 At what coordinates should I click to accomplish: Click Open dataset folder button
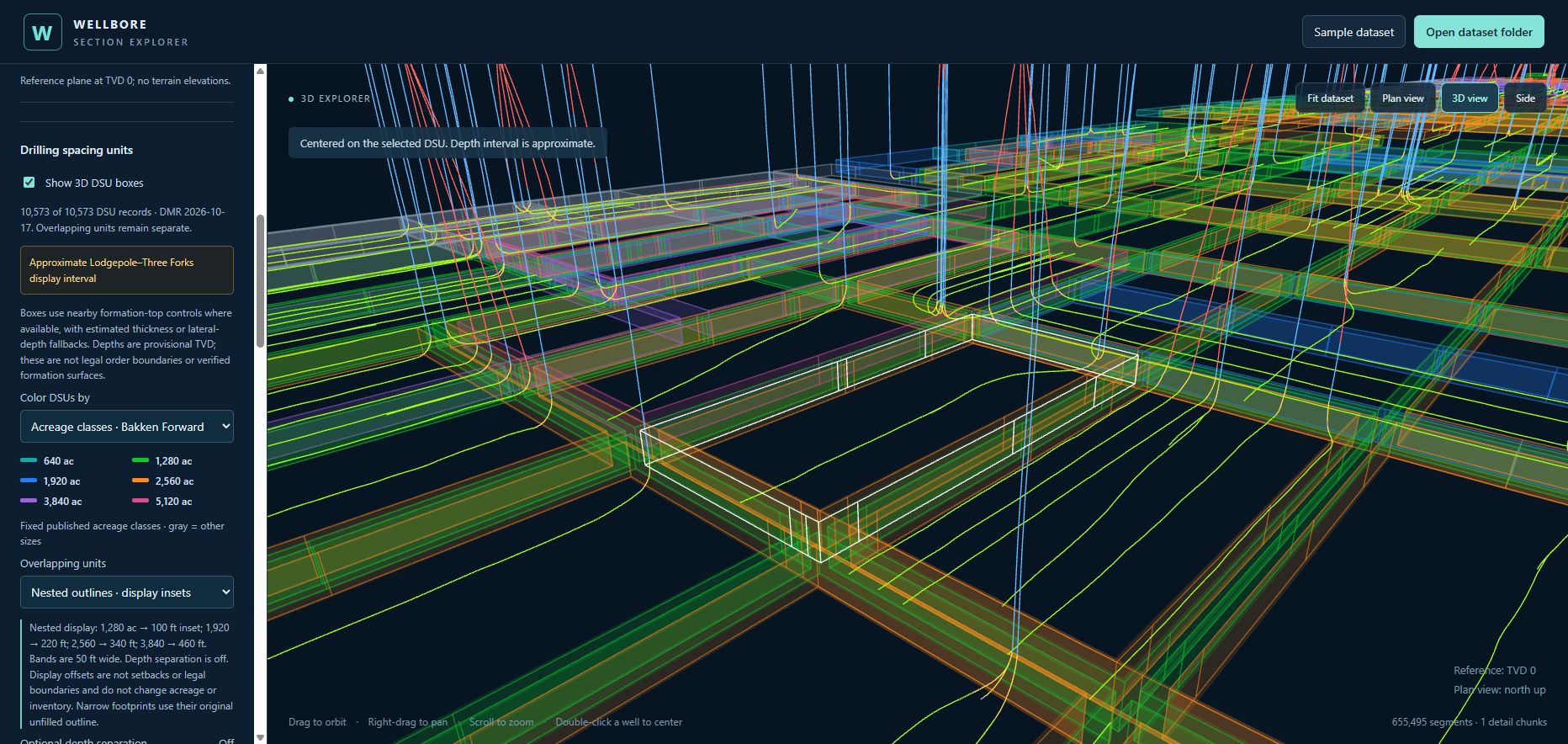(1479, 32)
